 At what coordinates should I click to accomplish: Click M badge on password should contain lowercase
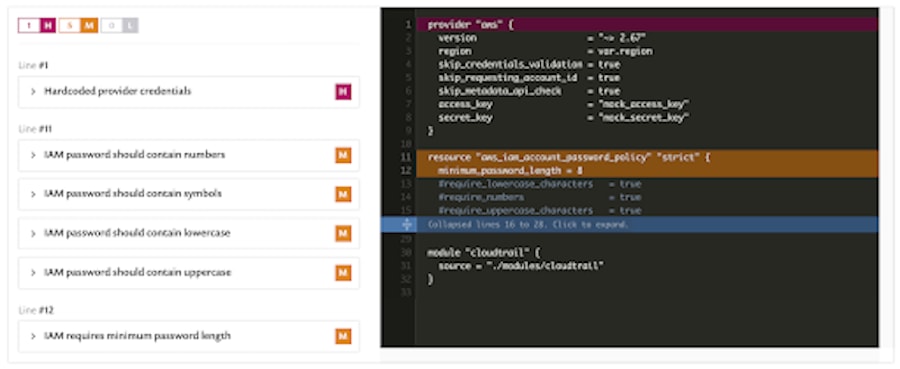[x=343, y=234]
